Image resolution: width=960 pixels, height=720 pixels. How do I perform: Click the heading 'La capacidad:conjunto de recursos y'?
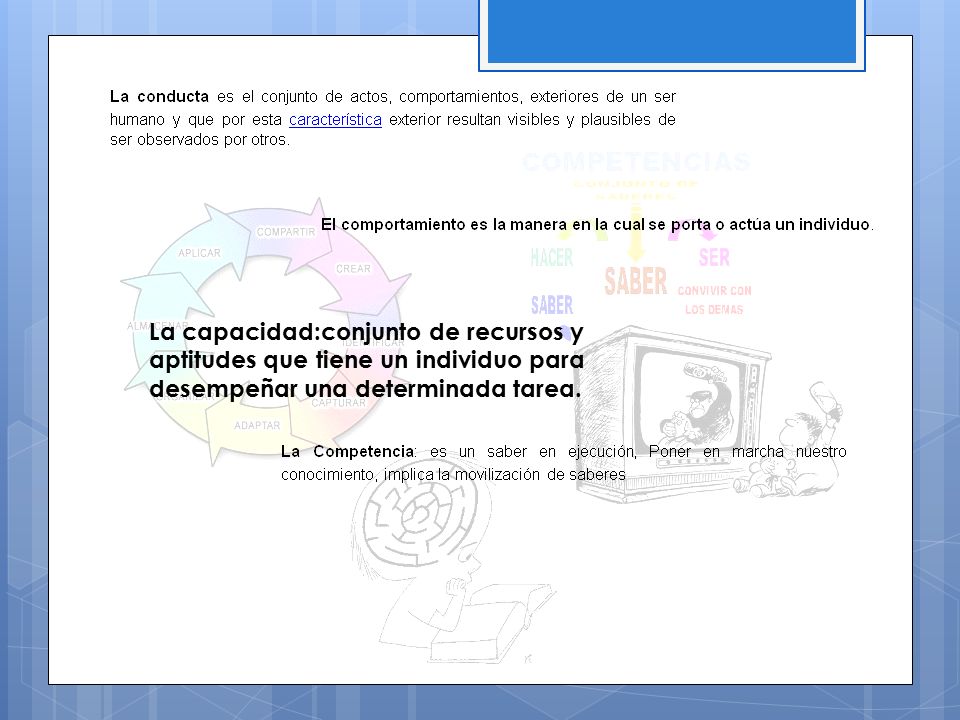(366, 332)
